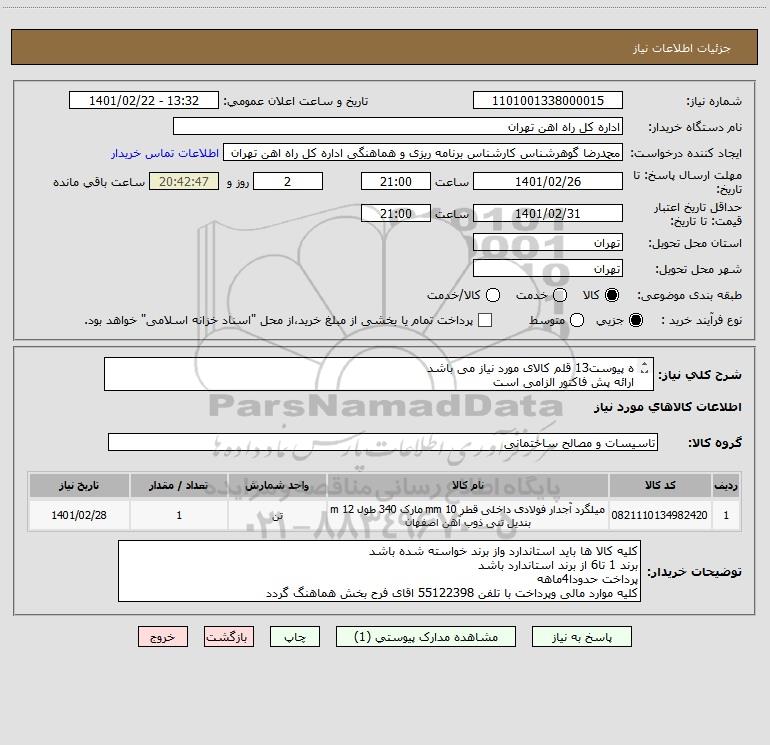Click the price validity 21:00 time field
The height and width of the screenshot is (745, 770).
click(396, 213)
